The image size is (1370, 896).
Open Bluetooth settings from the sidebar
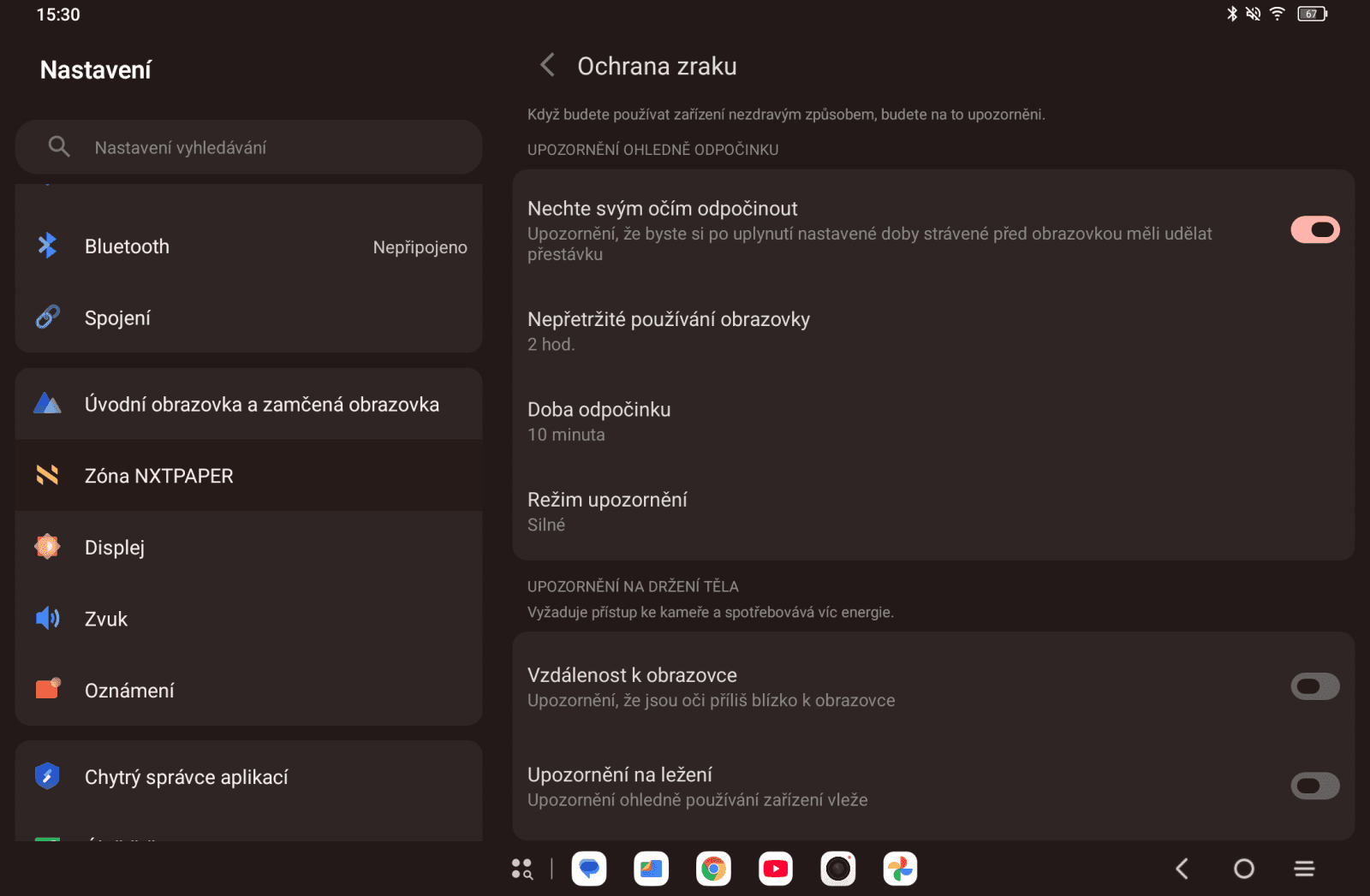[126, 246]
